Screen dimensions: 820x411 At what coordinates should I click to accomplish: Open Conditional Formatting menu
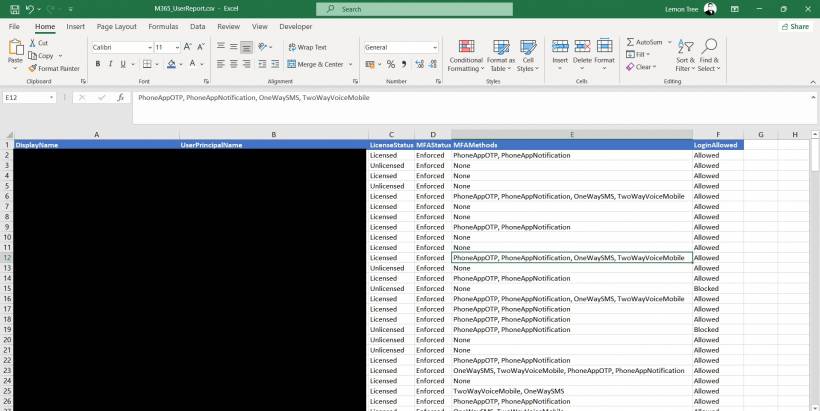(x=465, y=55)
